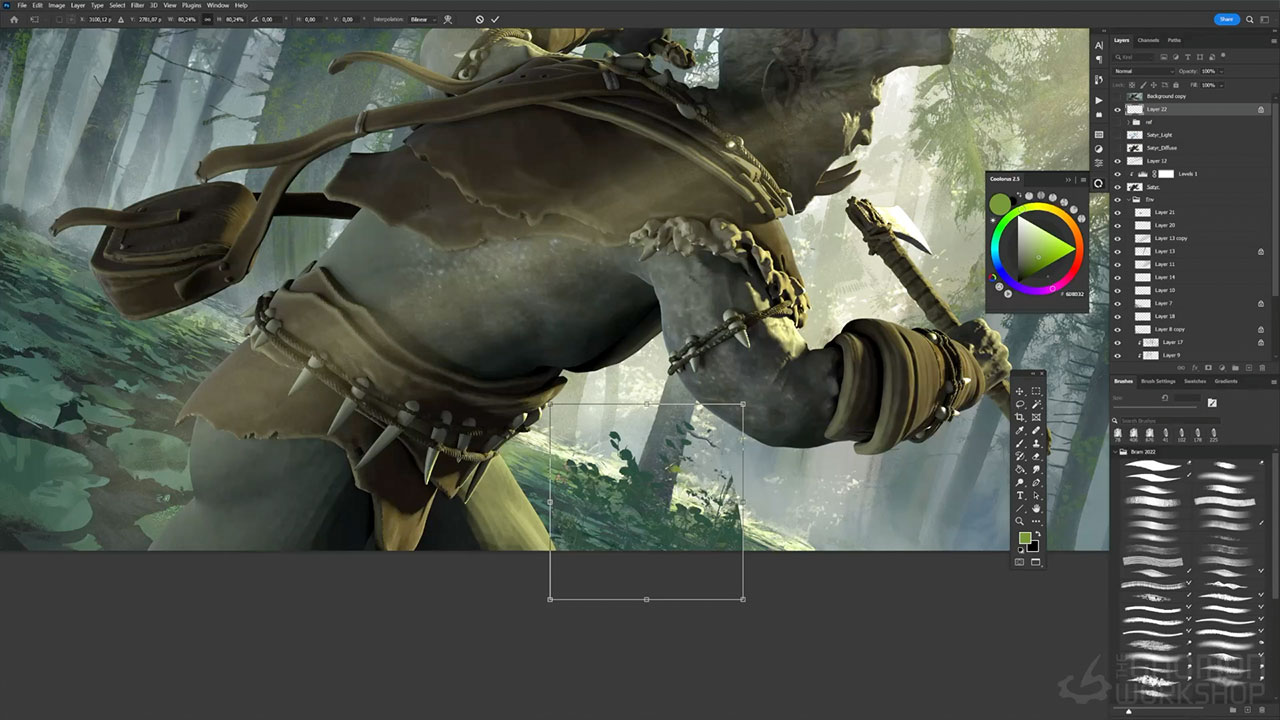This screenshot has width=1280, height=720.
Task: Choose the Eraser tool
Action: pyautogui.click(x=1036, y=456)
